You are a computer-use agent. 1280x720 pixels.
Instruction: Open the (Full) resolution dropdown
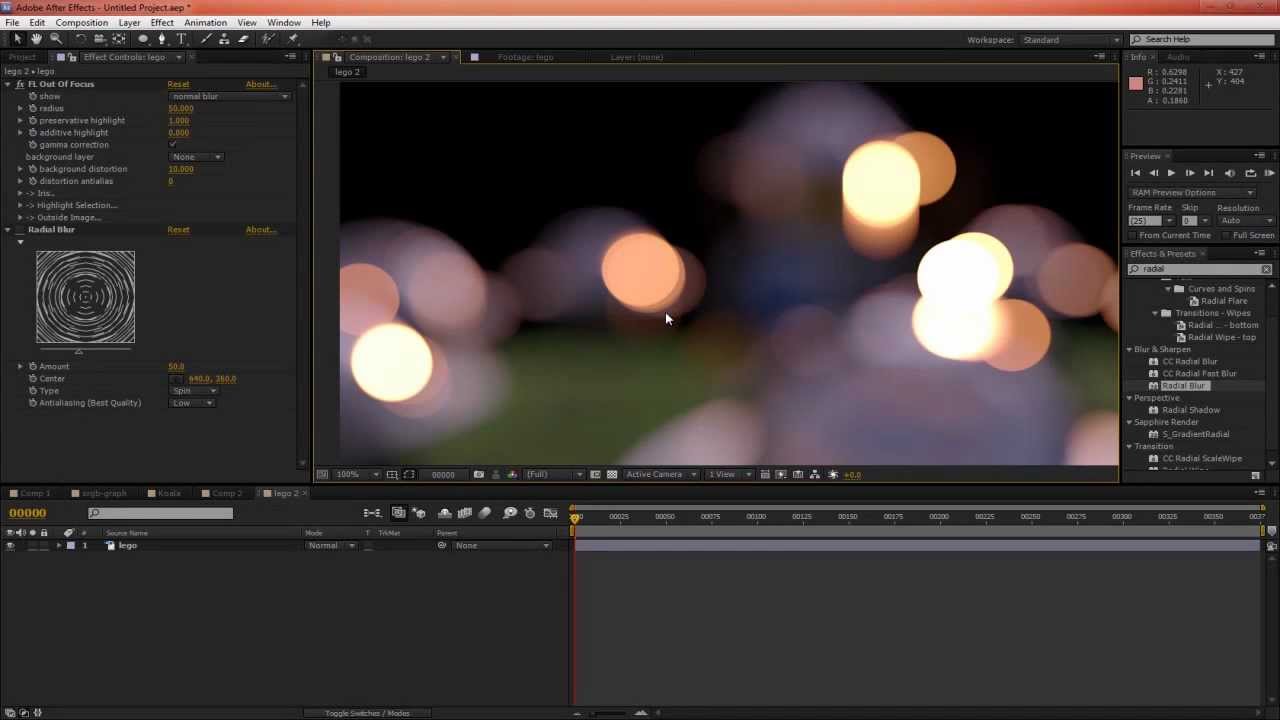tap(553, 474)
